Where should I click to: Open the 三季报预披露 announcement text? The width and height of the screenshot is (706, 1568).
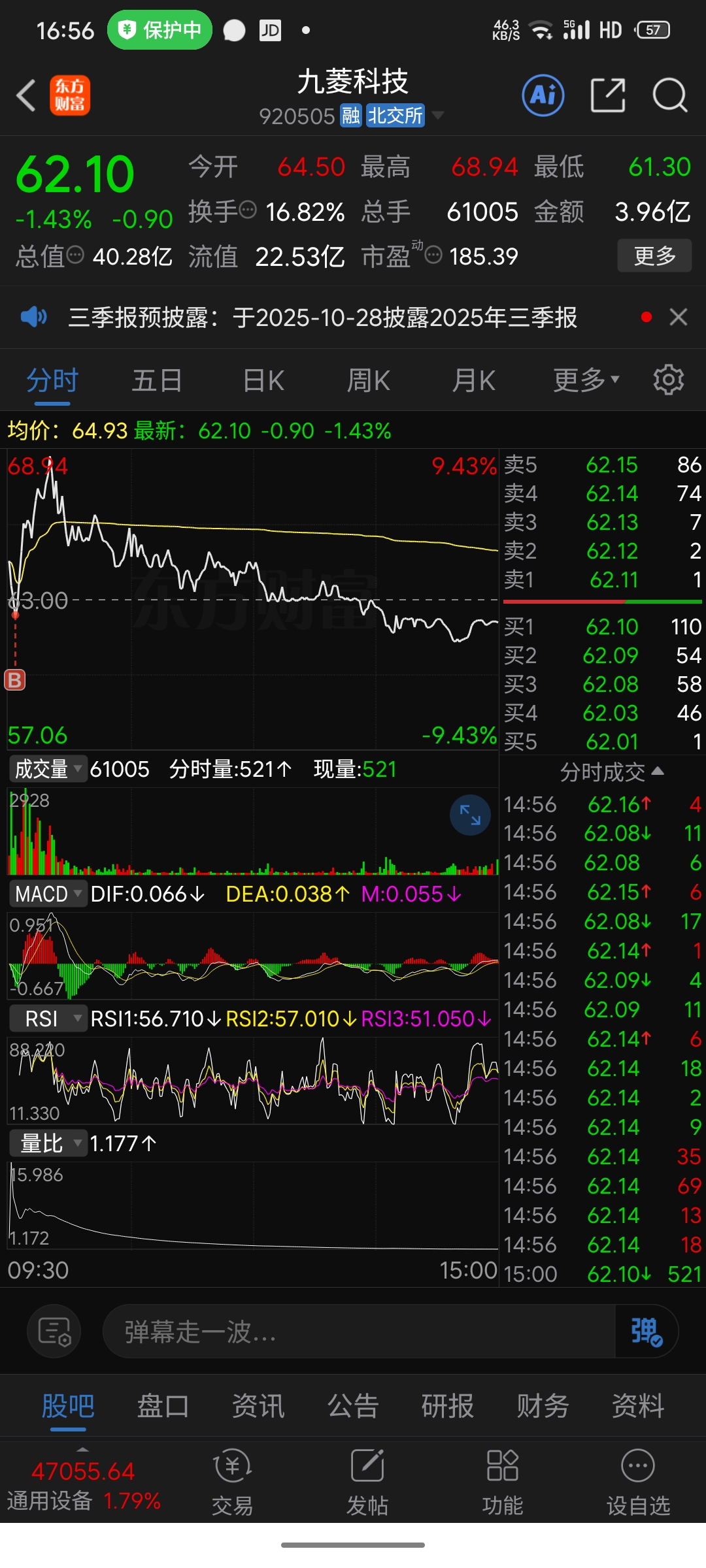tap(323, 318)
